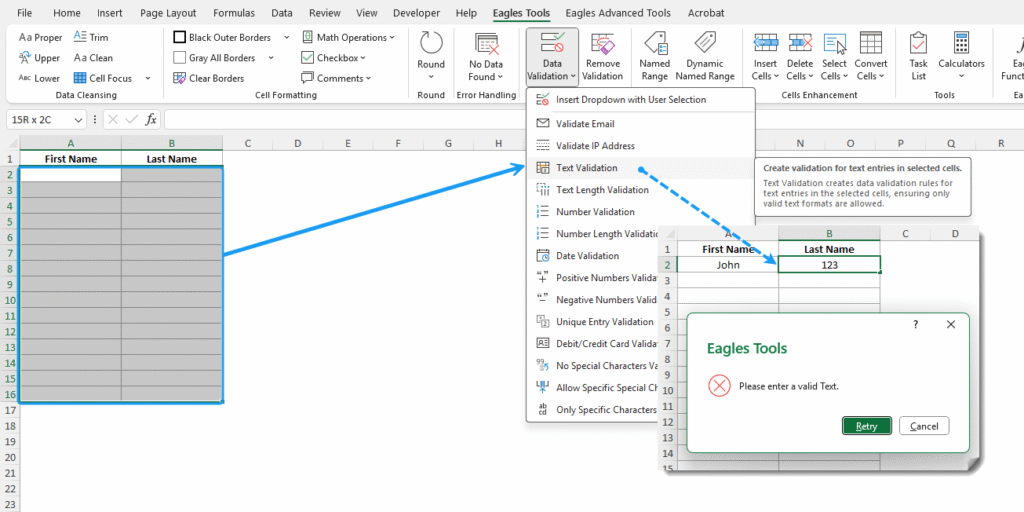The width and height of the screenshot is (1024, 512).
Task: Apply Upper case text tool
Action: [39, 57]
